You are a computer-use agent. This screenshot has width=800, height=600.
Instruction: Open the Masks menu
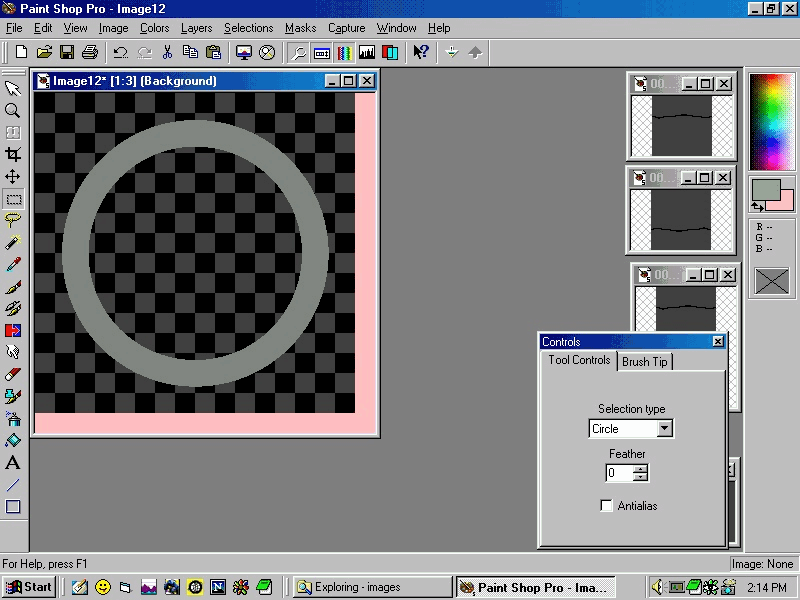coord(300,28)
